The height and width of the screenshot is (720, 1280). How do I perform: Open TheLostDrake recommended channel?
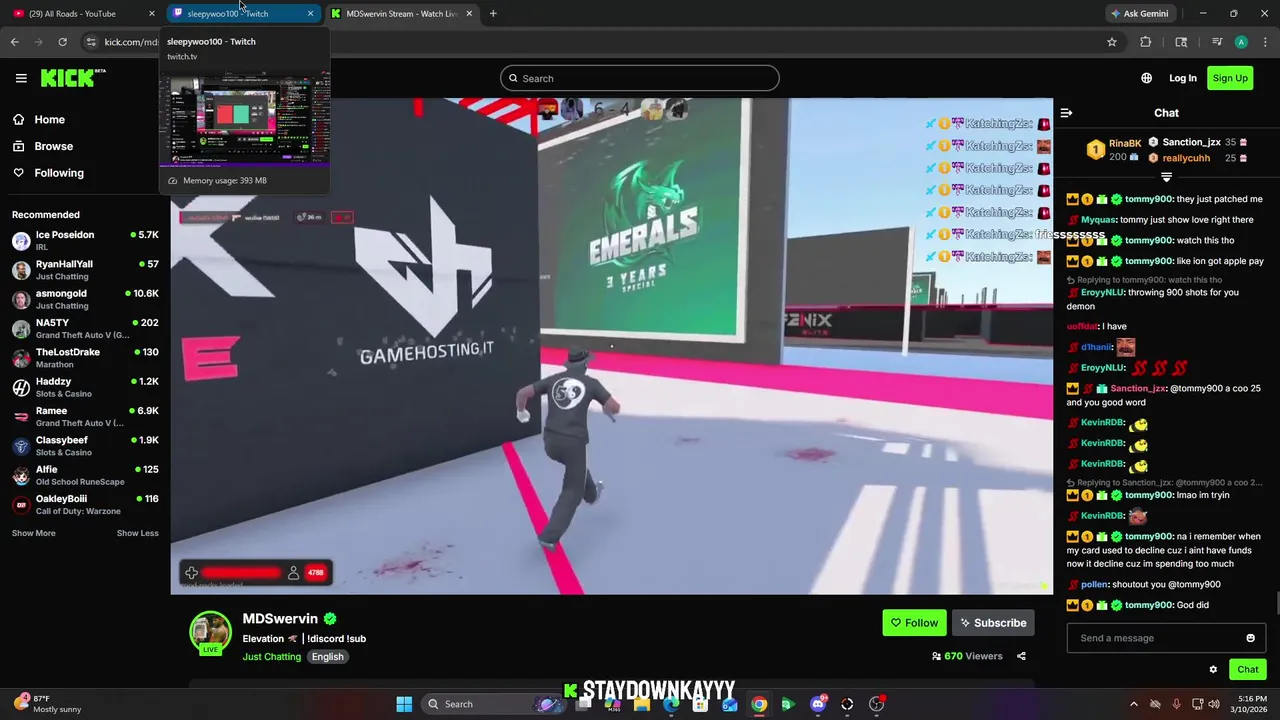click(85, 358)
